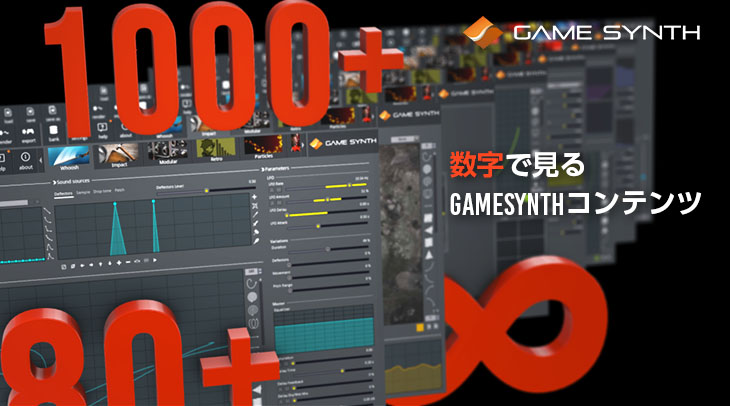Click the GameSynth logo in front window
Image resolution: width=730 pixels, height=406 pixels.
tap(343, 143)
